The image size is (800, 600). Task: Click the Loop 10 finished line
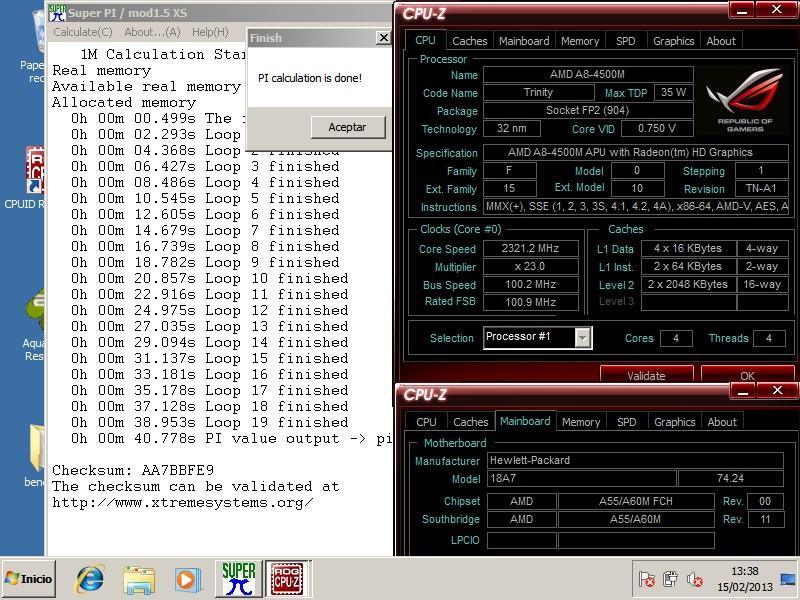pyautogui.click(x=209, y=278)
